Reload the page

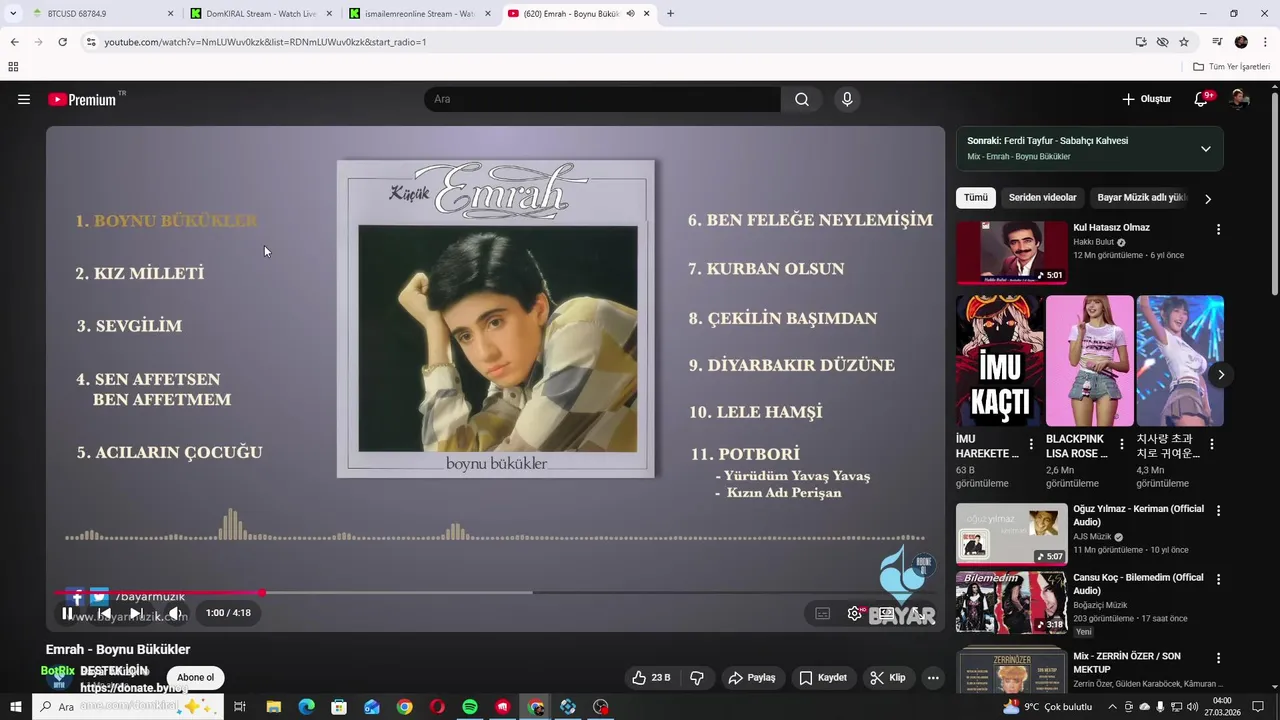pyautogui.click(x=62, y=42)
